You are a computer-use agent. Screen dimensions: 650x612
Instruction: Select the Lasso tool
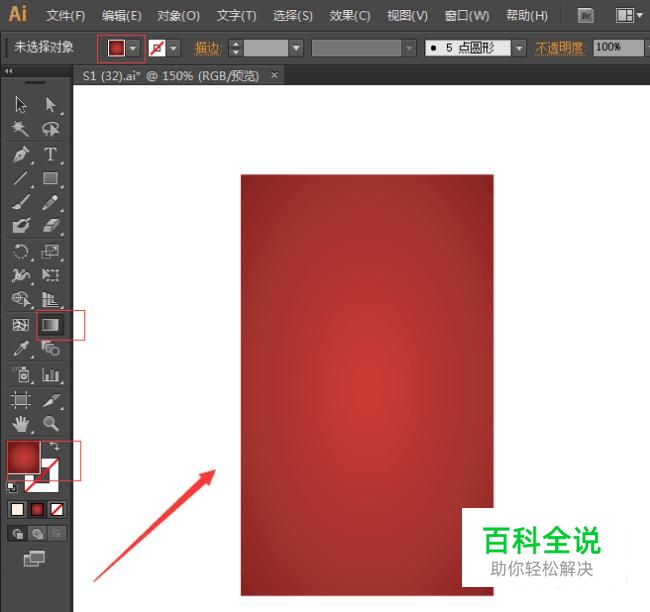pos(50,129)
